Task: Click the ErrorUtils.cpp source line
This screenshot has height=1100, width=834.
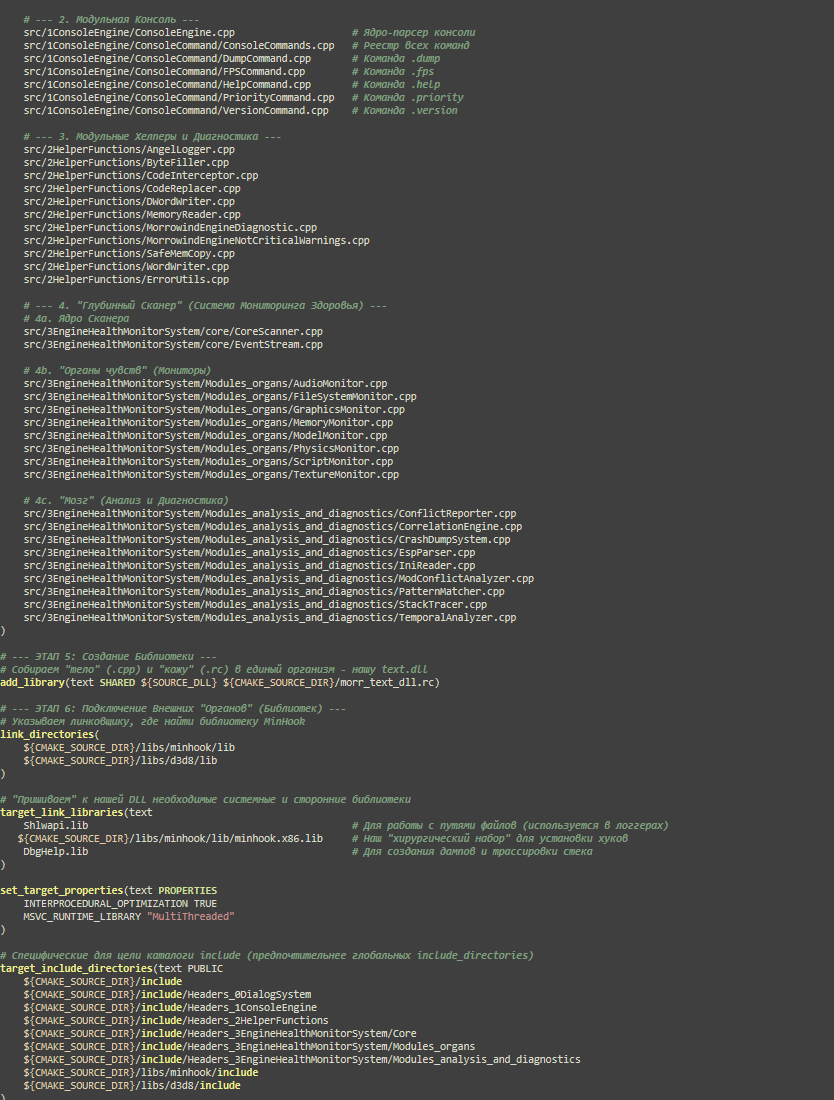Action: coord(126,279)
